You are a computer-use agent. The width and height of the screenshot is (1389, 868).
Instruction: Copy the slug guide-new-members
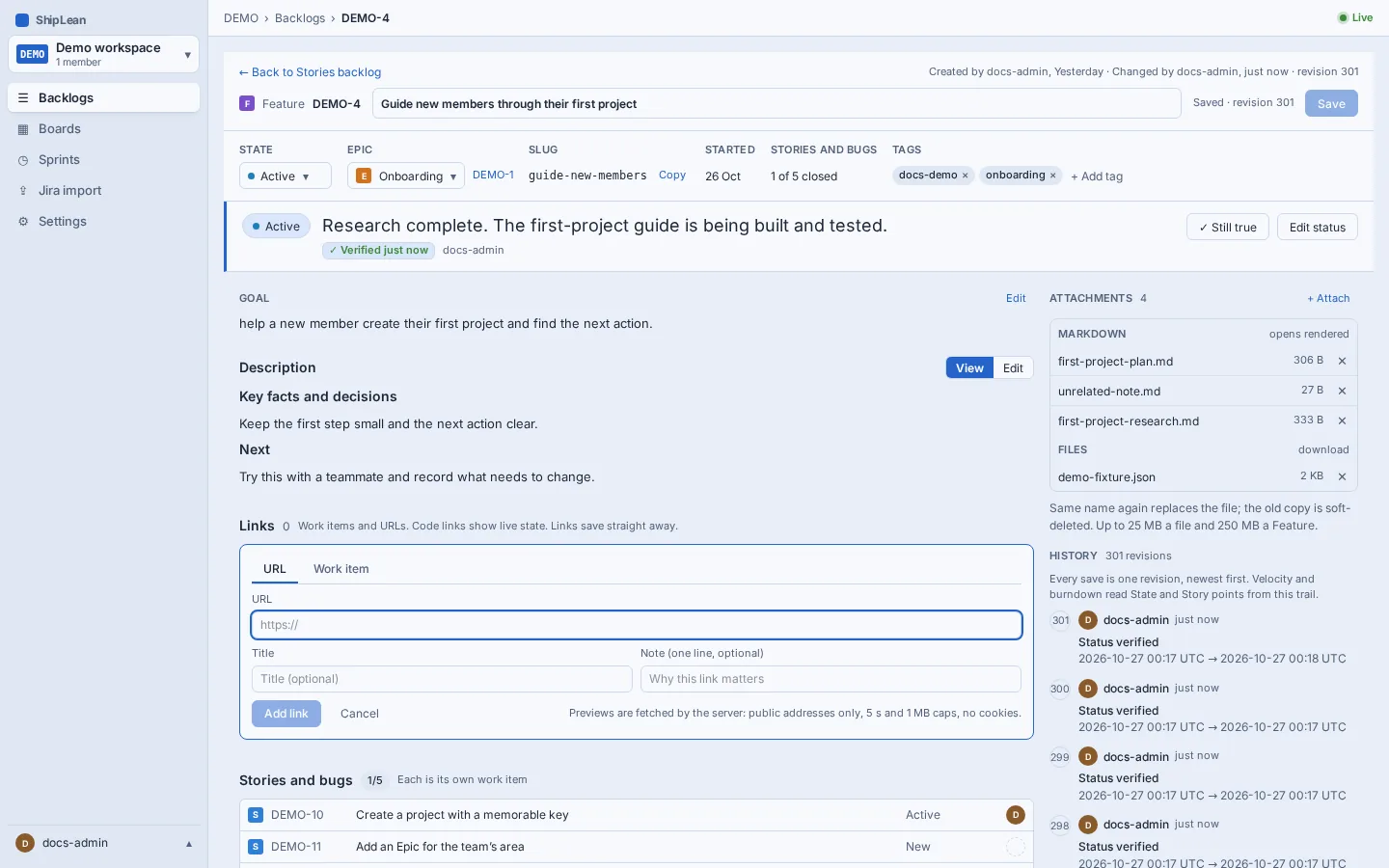pos(672,175)
